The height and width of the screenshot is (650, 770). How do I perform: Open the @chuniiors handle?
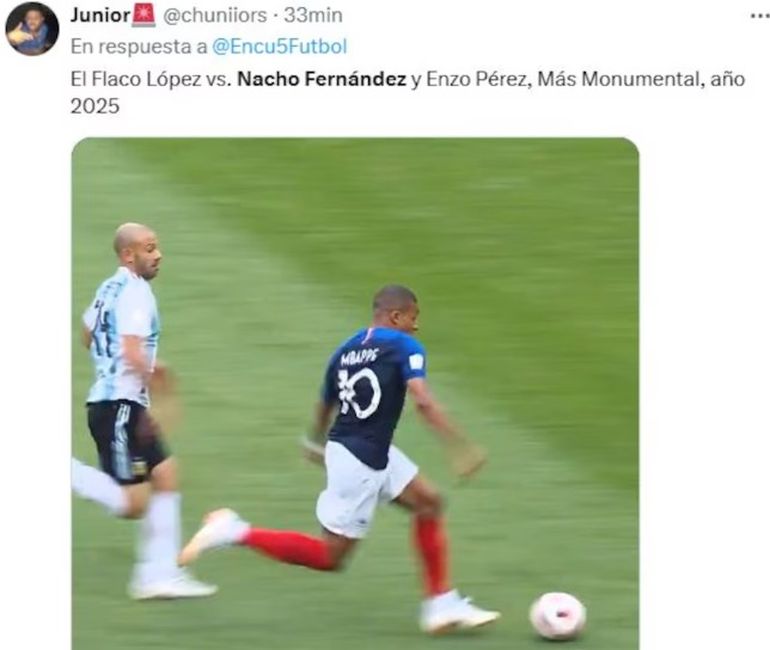[215, 16]
